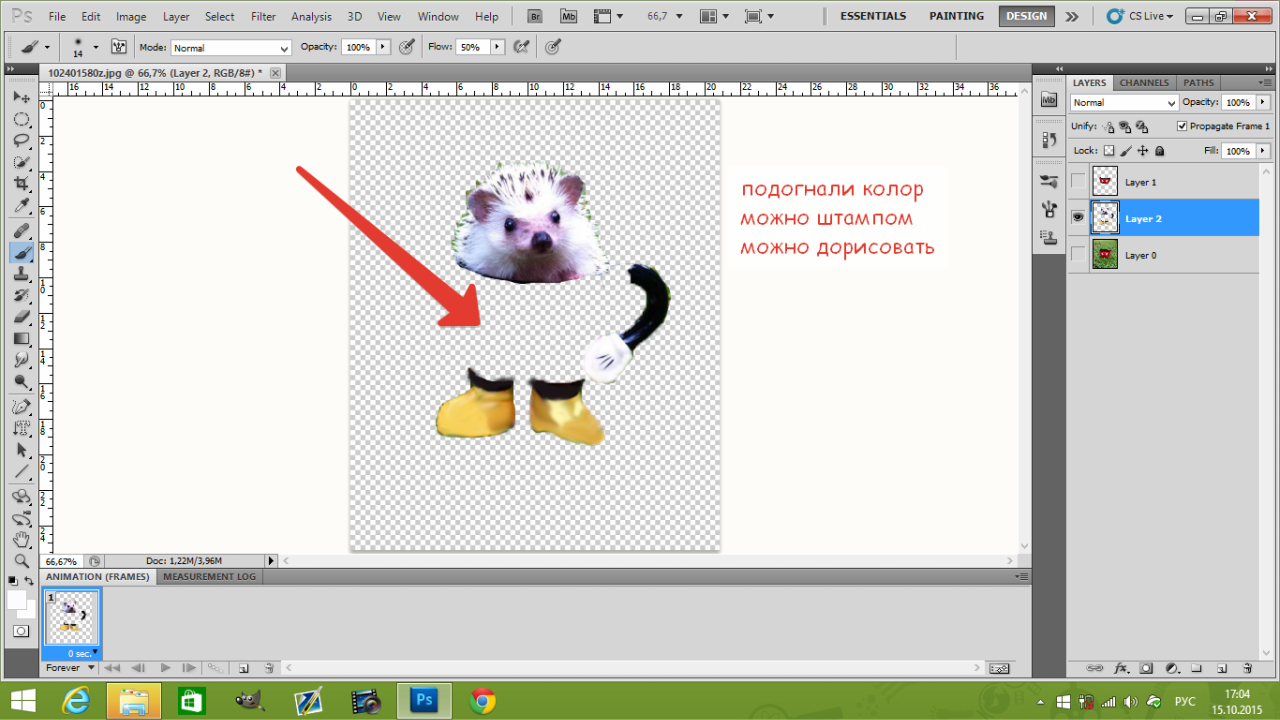Screen dimensions: 1280x720
Task: Select the Clone Stamp tool
Action: click(x=21, y=273)
